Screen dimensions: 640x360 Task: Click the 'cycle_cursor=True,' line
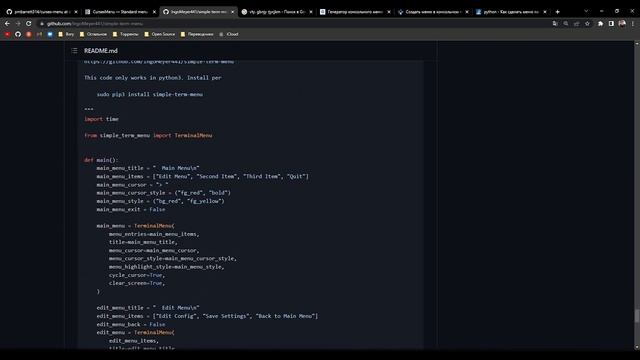[x=137, y=275]
